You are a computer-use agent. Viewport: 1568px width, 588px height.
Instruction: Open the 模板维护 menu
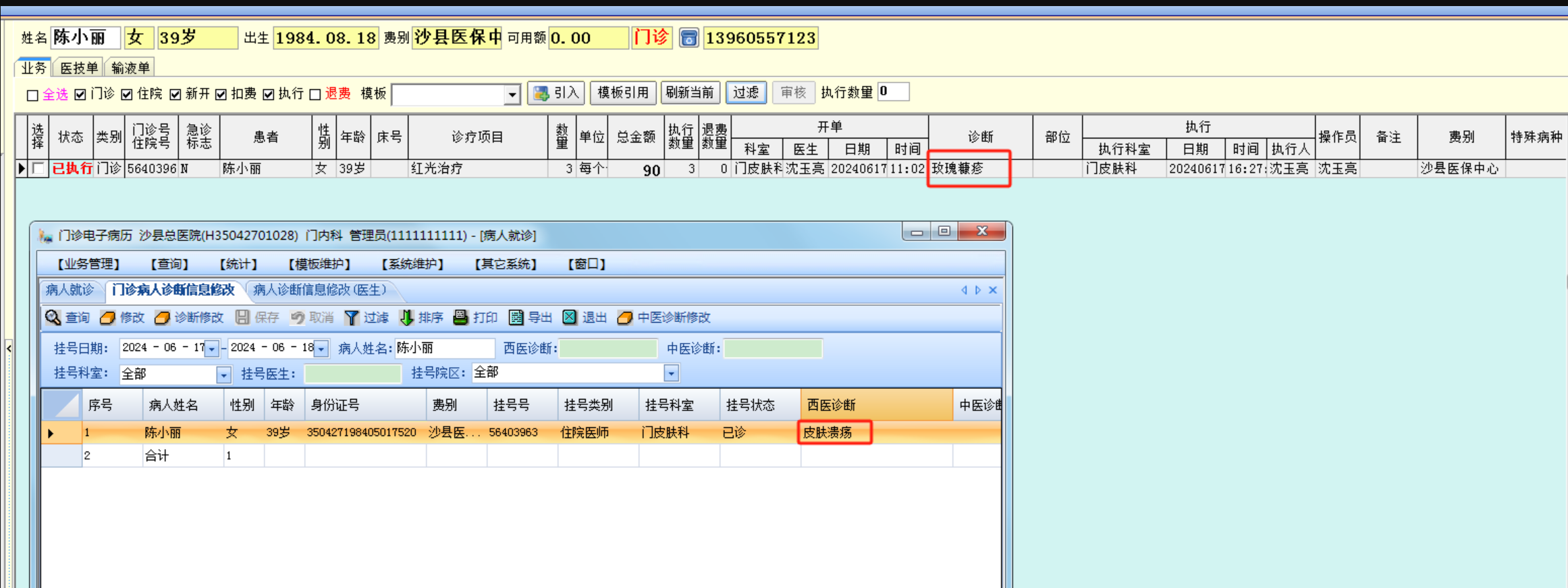319,264
